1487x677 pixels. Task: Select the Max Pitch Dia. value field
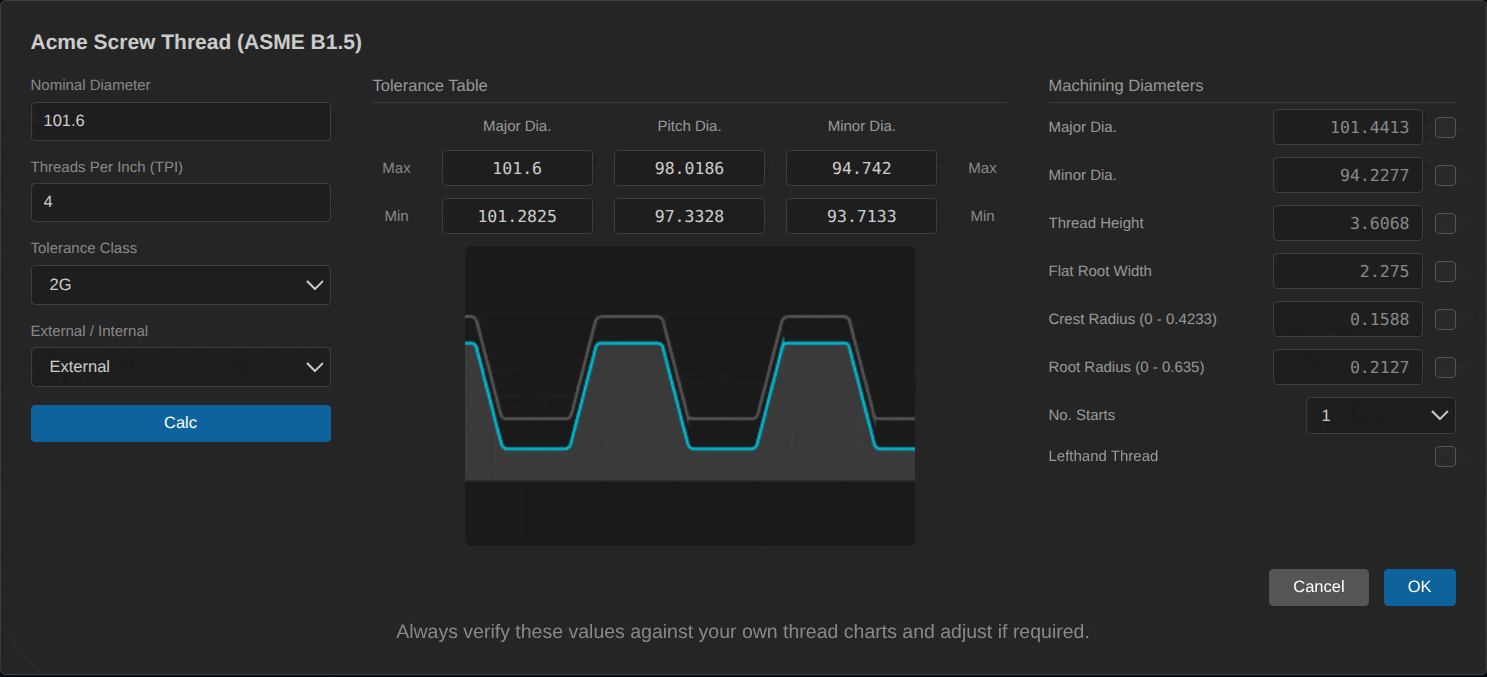point(689,168)
